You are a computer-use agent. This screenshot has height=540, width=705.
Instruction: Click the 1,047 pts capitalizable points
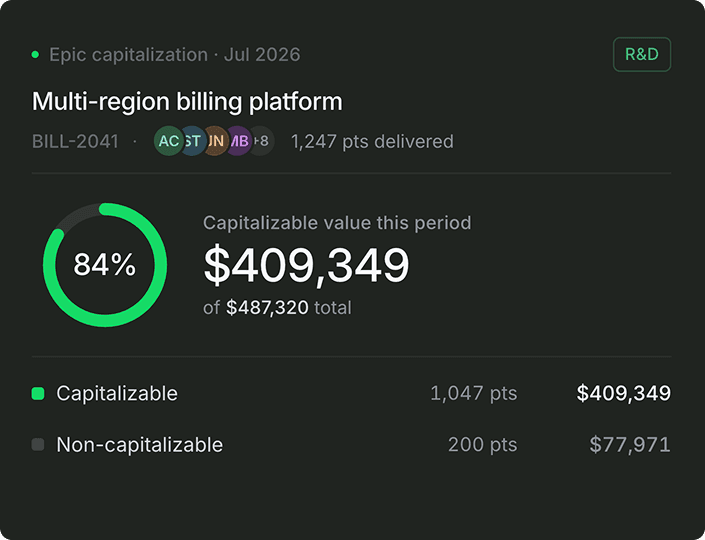(x=473, y=393)
